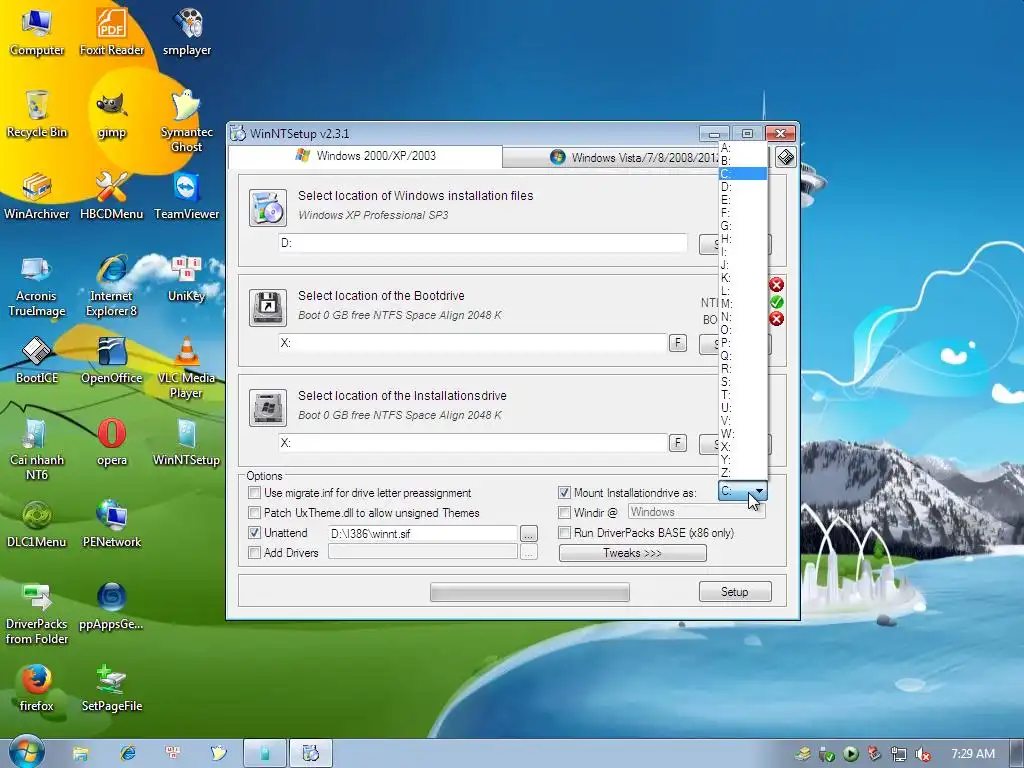Launch Internet Explorer 8 desktop icon
The height and width of the screenshot is (768, 1024).
(112, 285)
